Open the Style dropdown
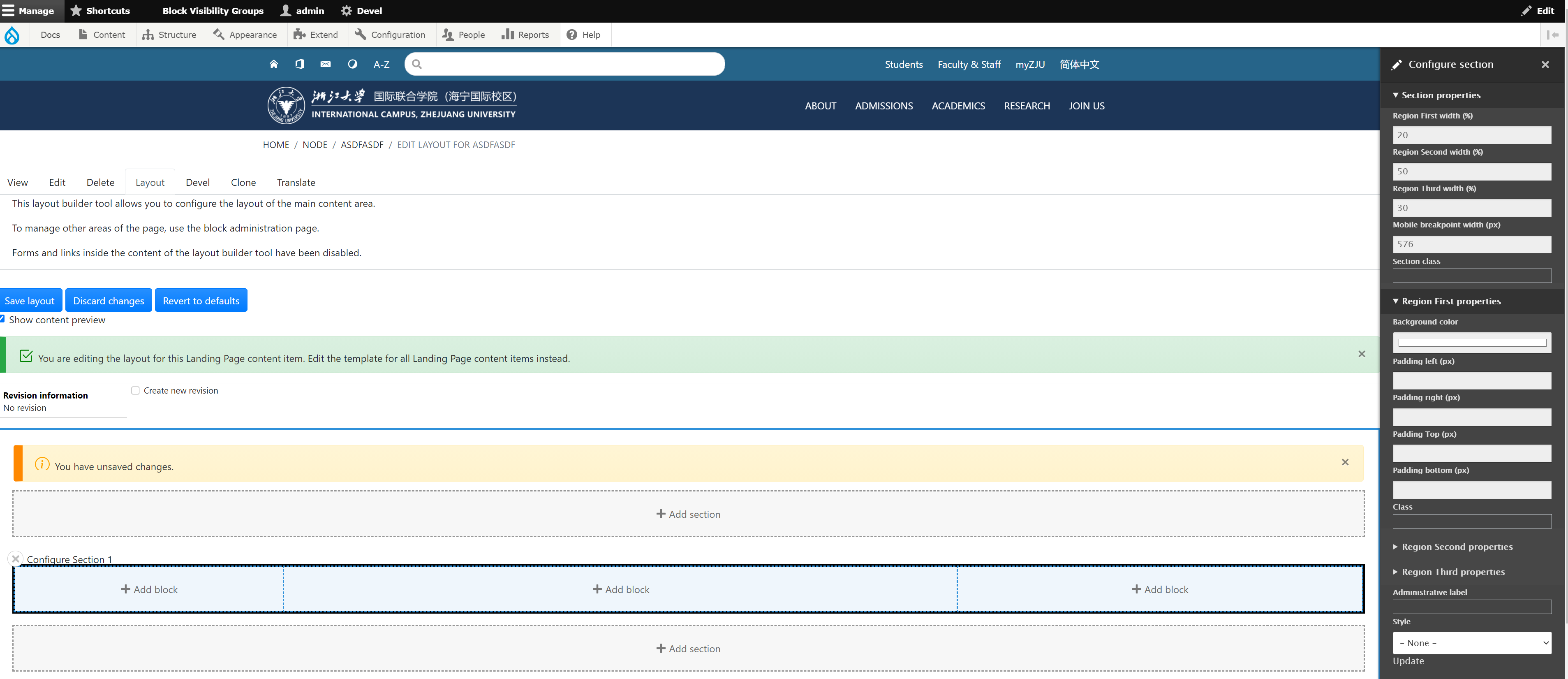Image resolution: width=1568 pixels, height=679 pixels. click(x=1471, y=642)
